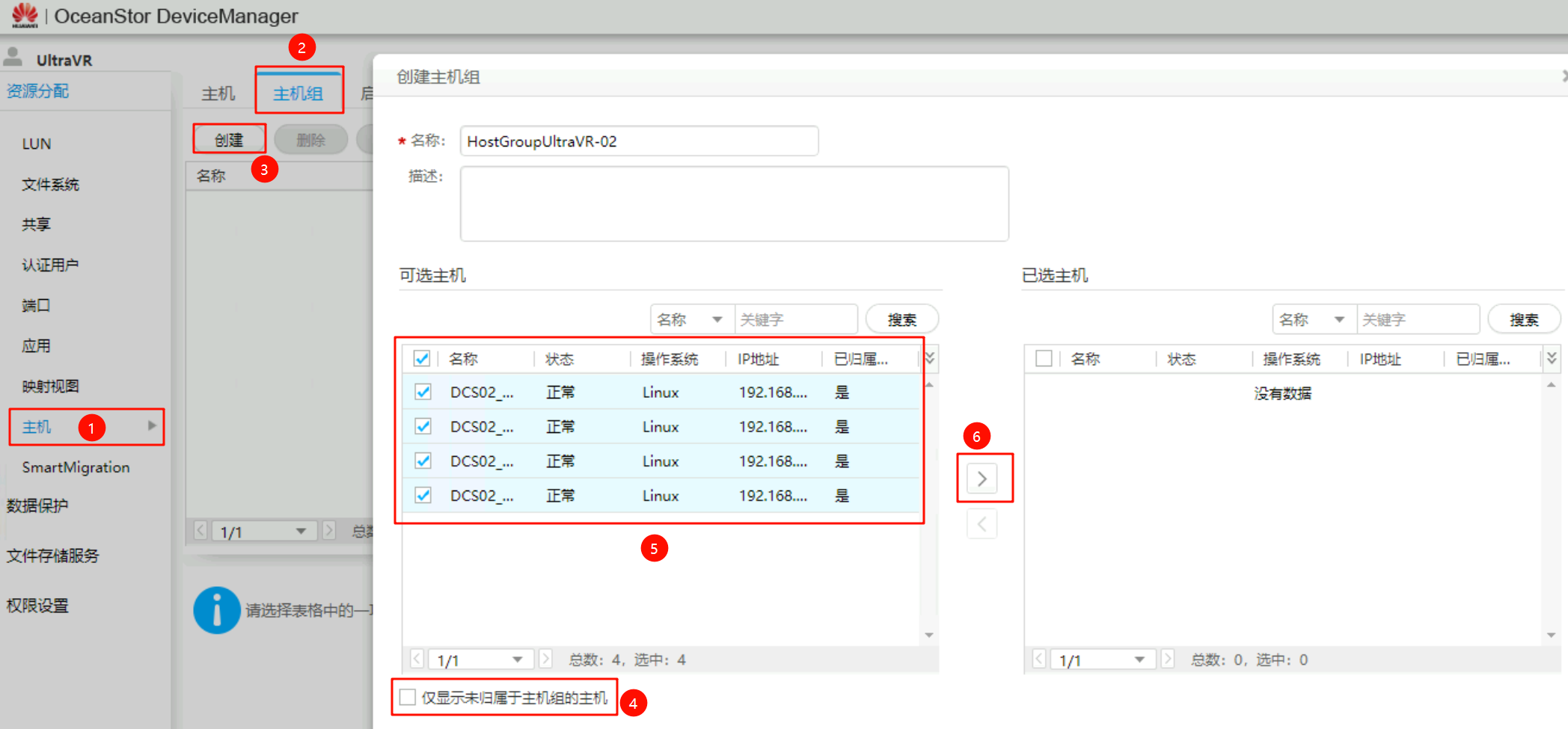Check select-all box in 已选主机 table
The image size is (1568, 729).
coord(1044,359)
